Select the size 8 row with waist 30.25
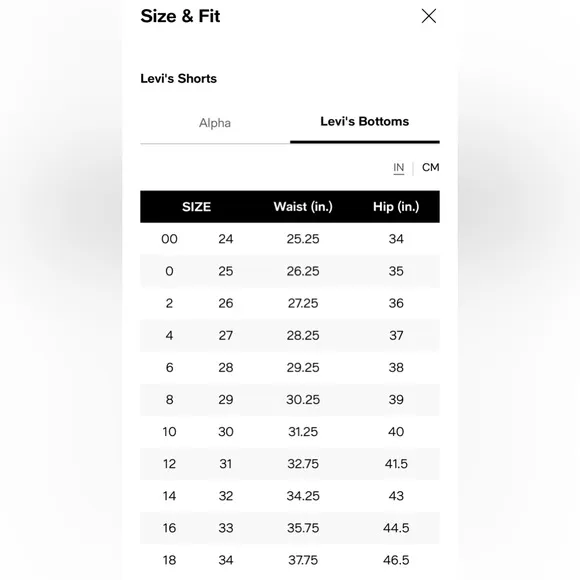Viewport: 580px width, 580px height. 290,399
